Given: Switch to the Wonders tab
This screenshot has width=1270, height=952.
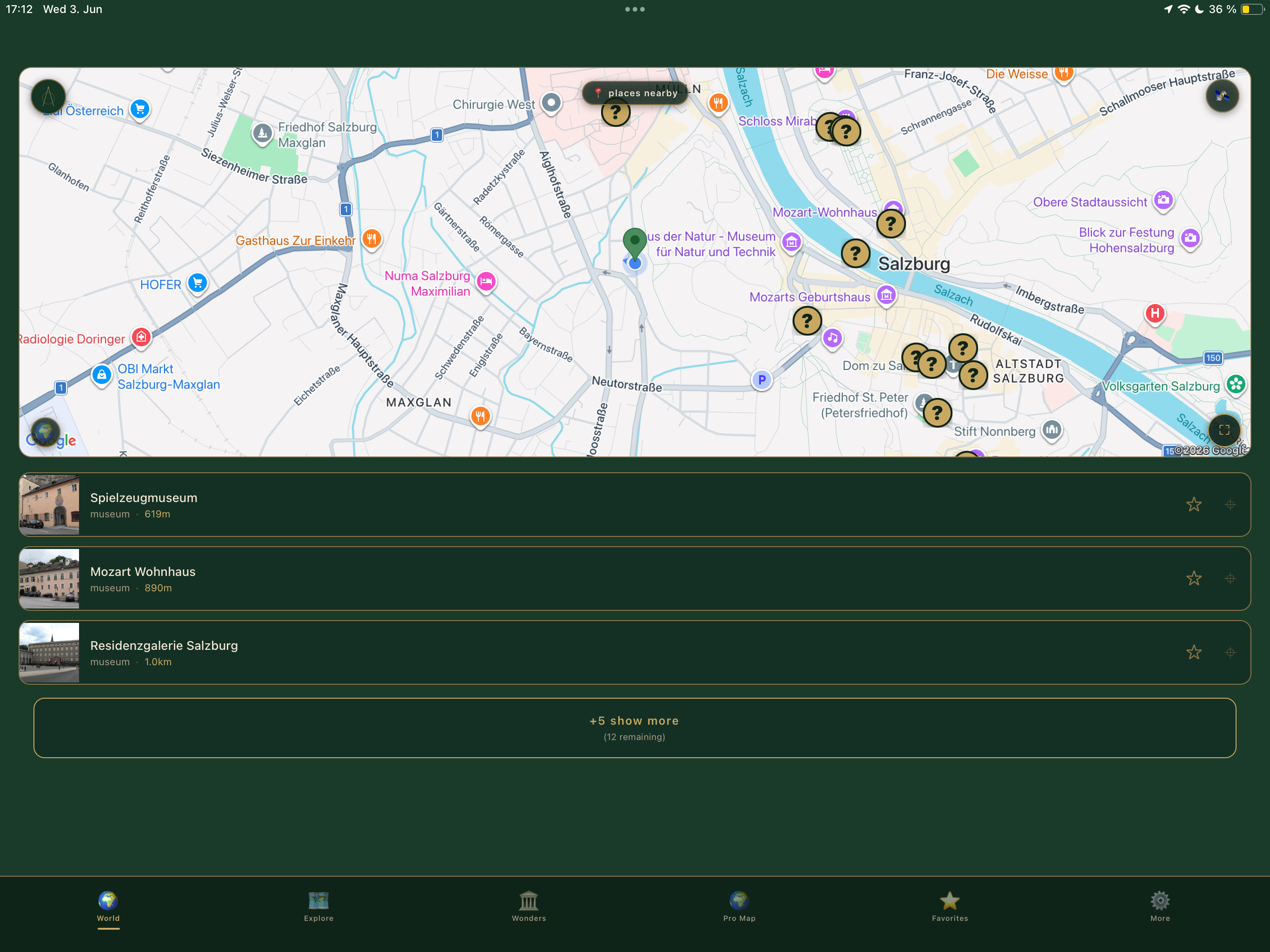Looking at the screenshot, I should click(x=529, y=906).
